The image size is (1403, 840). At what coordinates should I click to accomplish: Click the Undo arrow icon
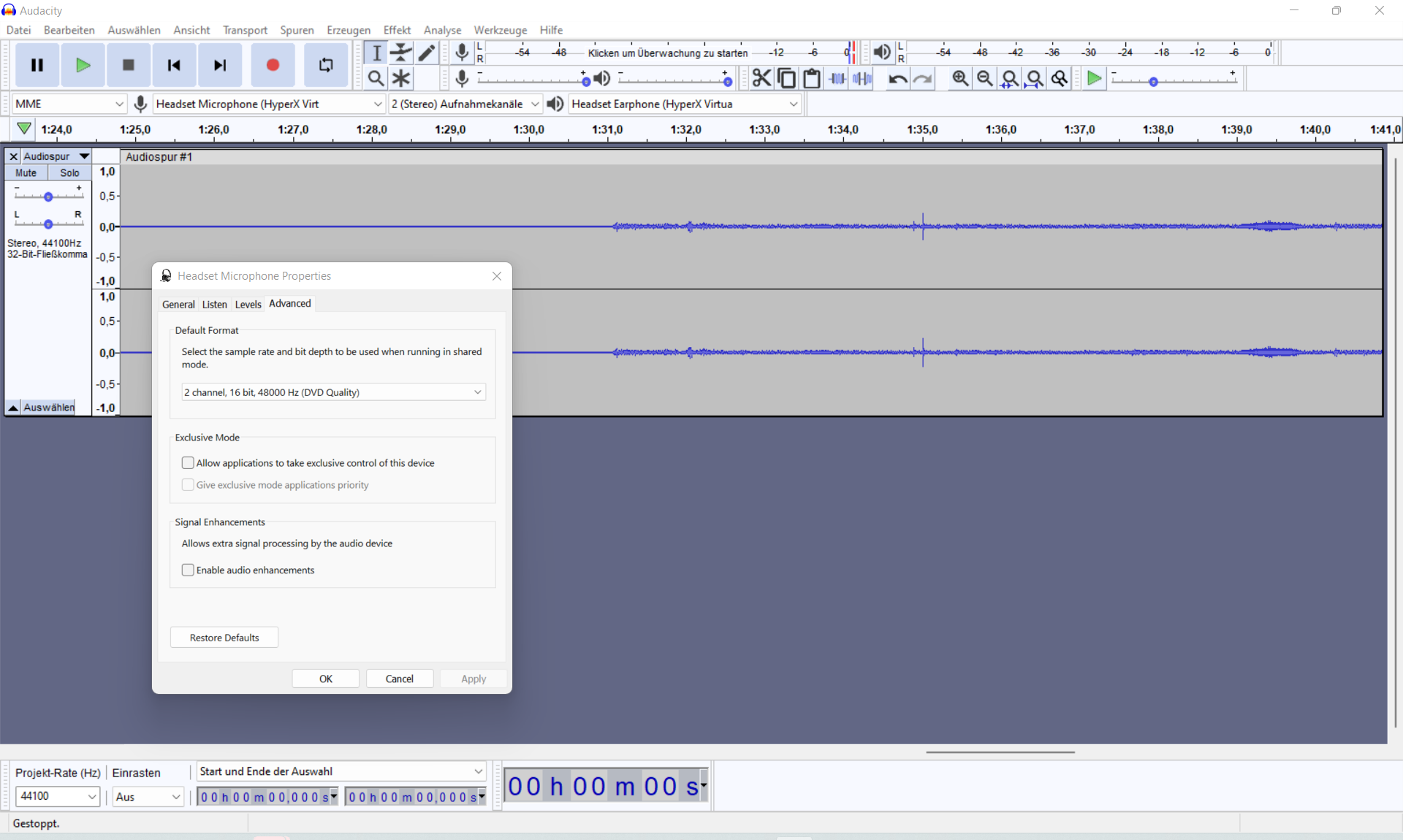coord(897,78)
